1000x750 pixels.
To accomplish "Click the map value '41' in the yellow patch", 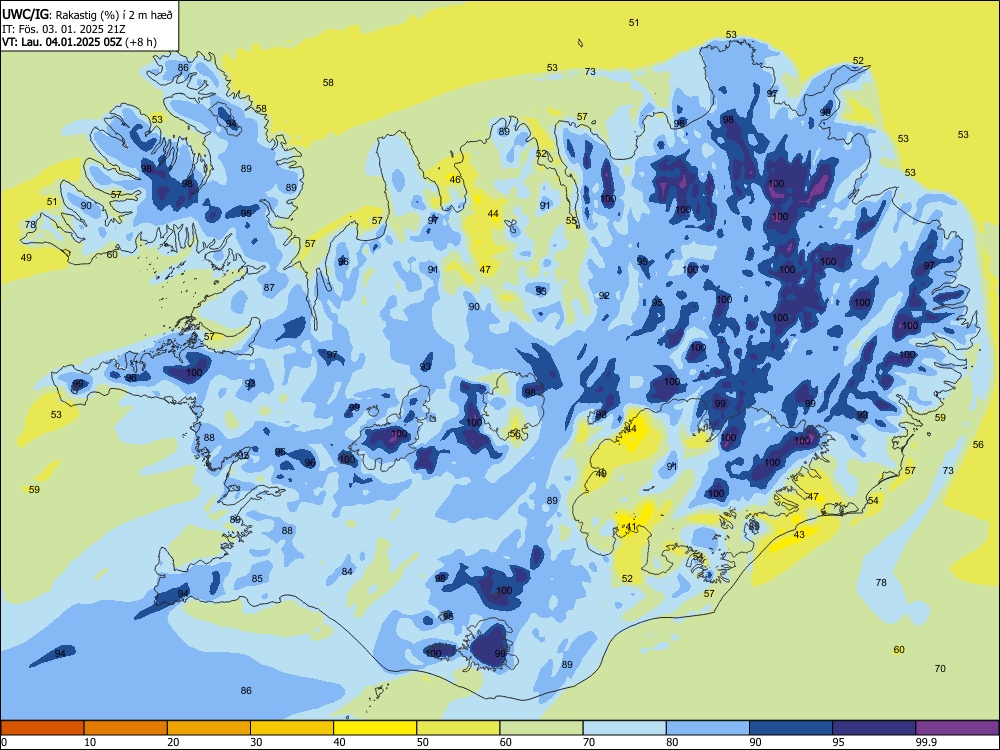I will pyautogui.click(x=631, y=526).
